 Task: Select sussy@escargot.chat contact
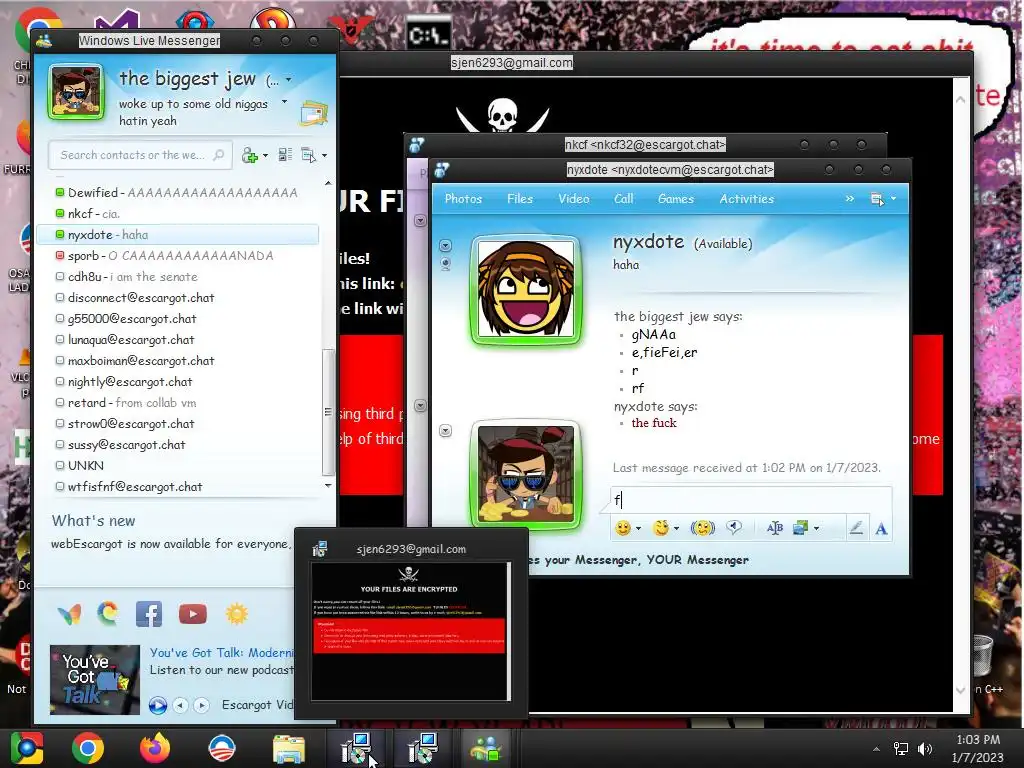(x=177, y=445)
